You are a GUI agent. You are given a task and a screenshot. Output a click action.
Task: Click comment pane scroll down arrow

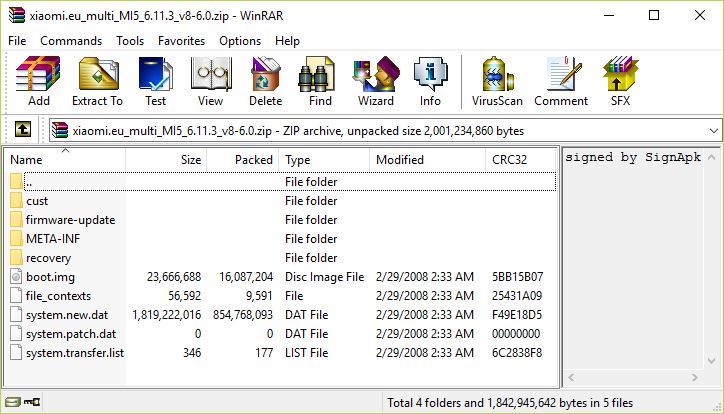712,360
